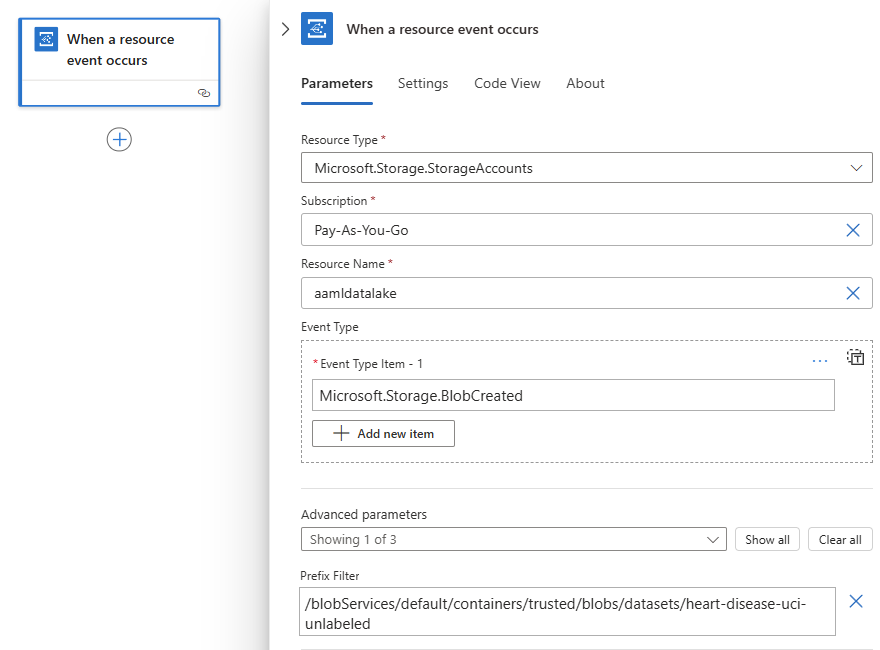Click the connection link icon on trigger card
The height and width of the screenshot is (650, 880).
[204, 93]
